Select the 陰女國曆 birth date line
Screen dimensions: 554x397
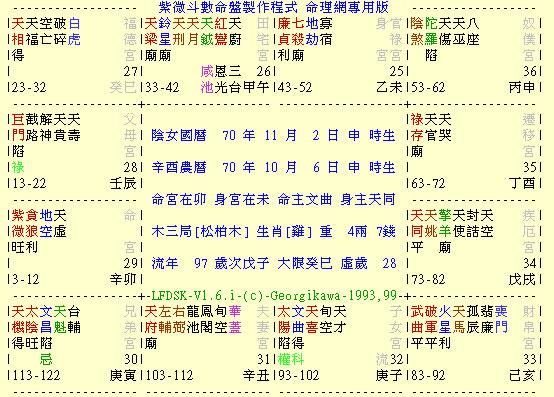(x=273, y=135)
